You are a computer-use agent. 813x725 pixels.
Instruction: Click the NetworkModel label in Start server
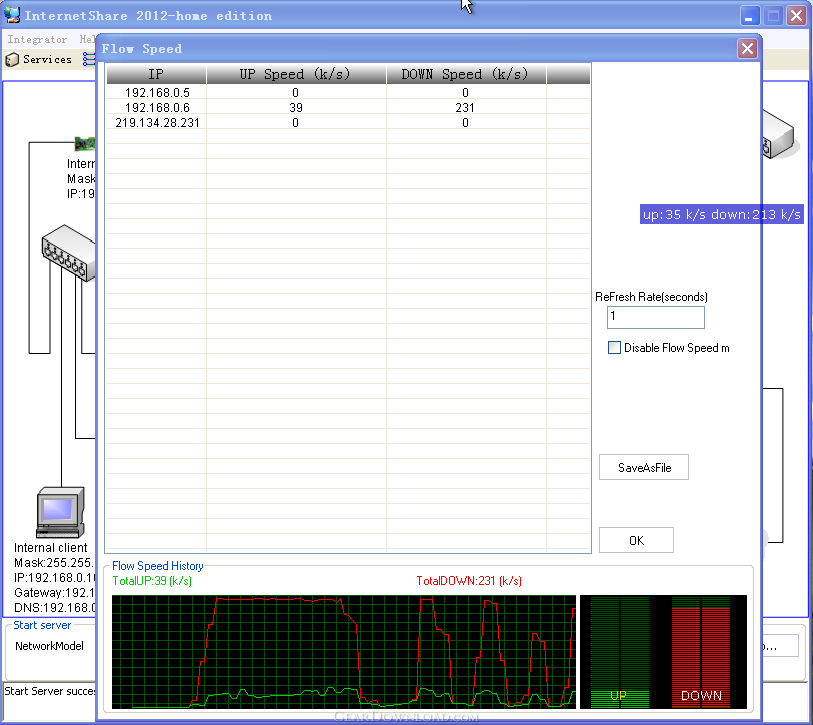(49, 646)
